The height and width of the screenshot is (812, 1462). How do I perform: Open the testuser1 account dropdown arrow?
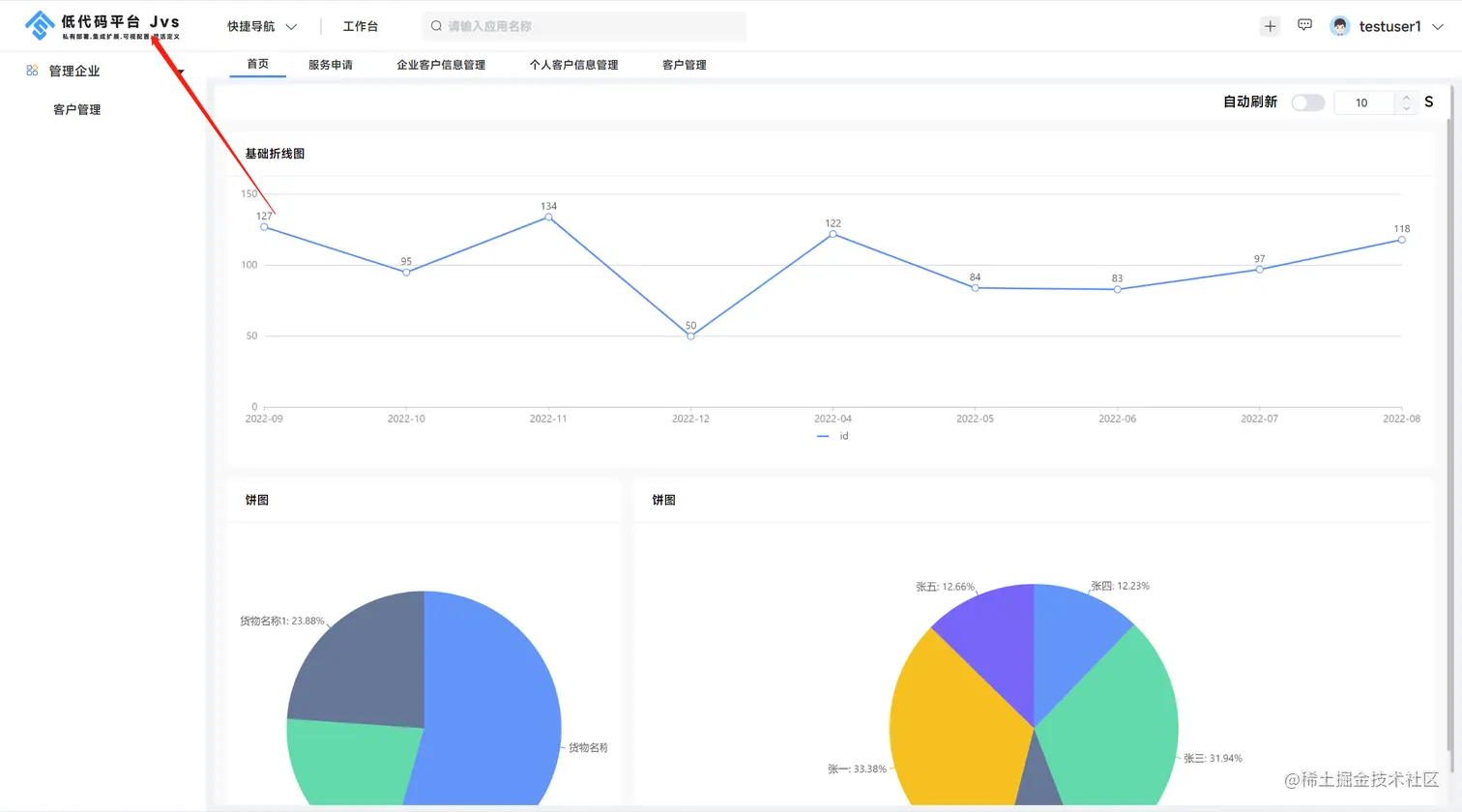point(1438,27)
